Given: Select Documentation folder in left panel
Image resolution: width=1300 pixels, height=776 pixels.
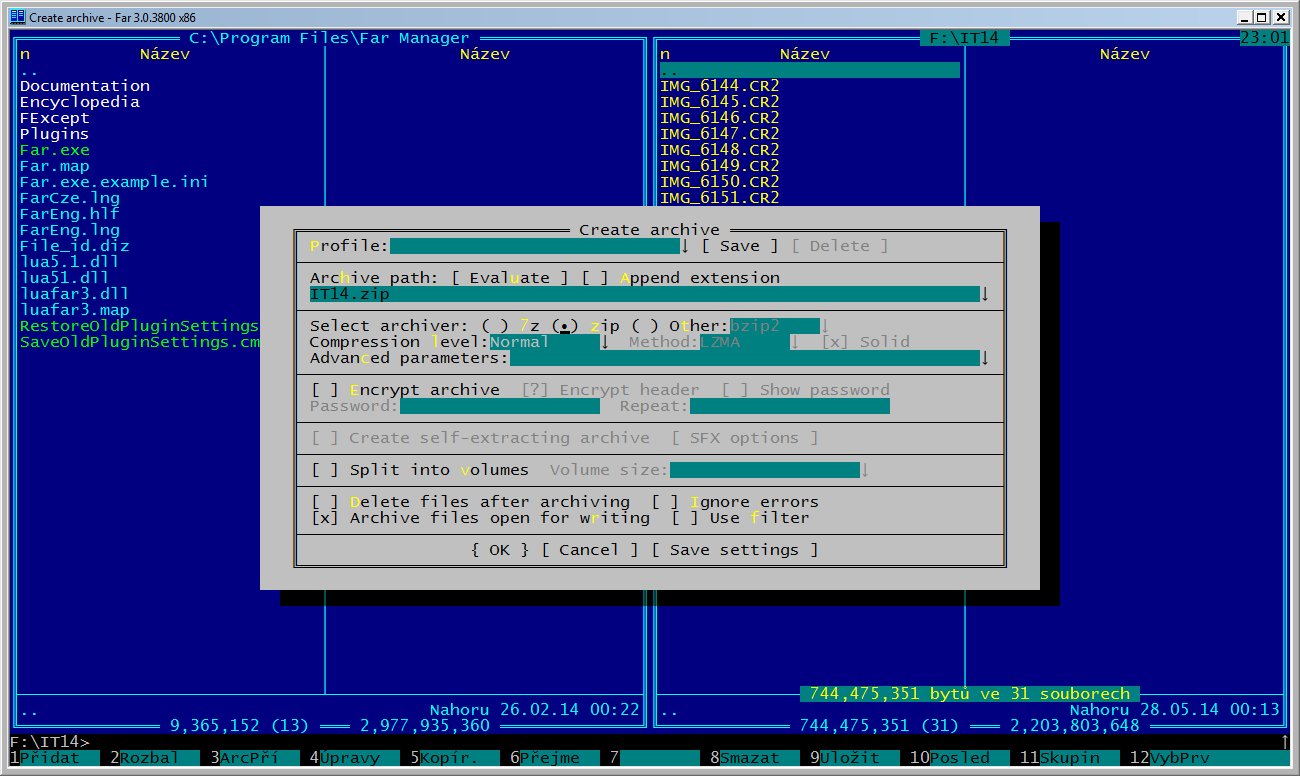Looking at the screenshot, I should pos(85,86).
